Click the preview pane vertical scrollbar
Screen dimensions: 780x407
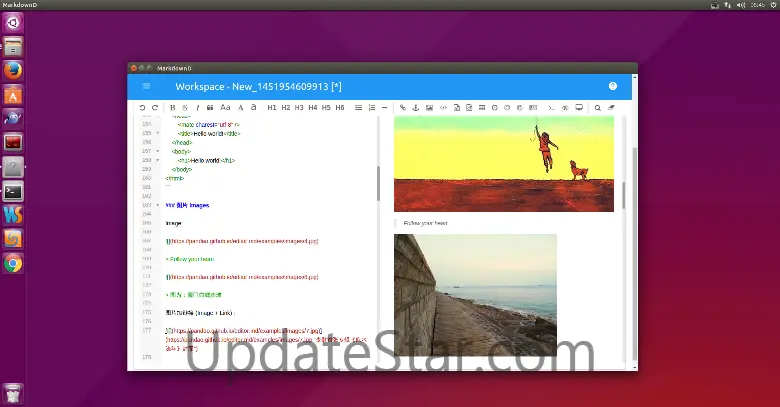coord(623,196)
